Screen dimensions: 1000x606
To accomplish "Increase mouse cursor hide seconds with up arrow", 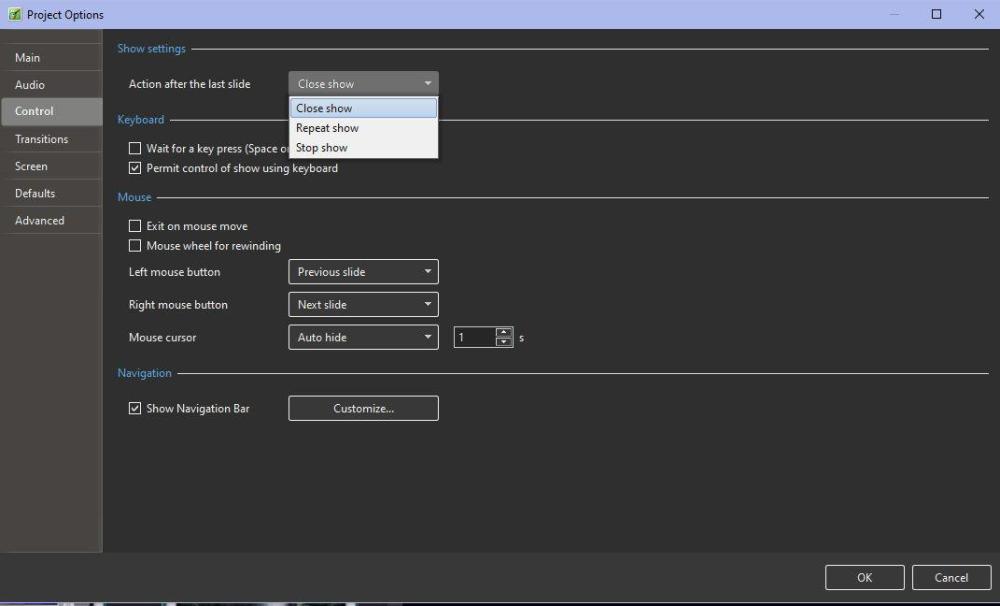I will point(504,333).
